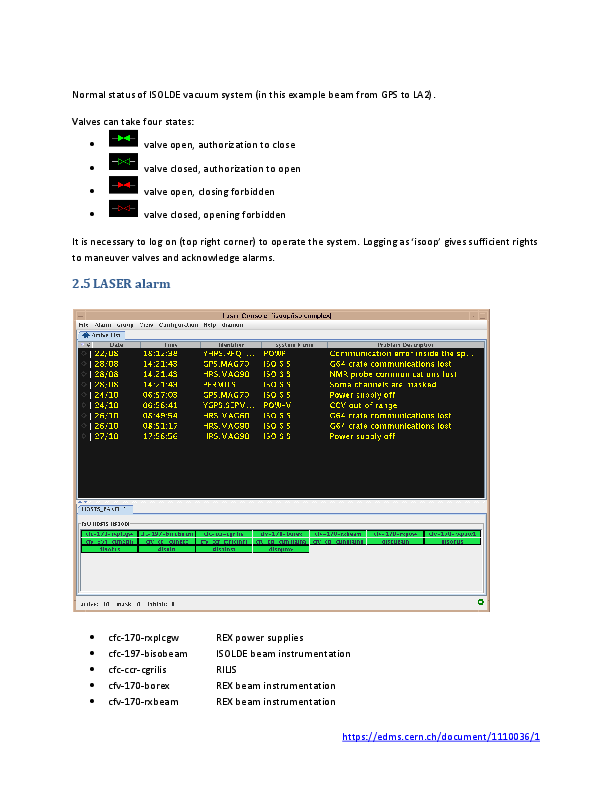This screenshot has height=792, width=612.
Task: Click the row icon beside the 06:57:08 alarm
Action: [x=84, y=395]
